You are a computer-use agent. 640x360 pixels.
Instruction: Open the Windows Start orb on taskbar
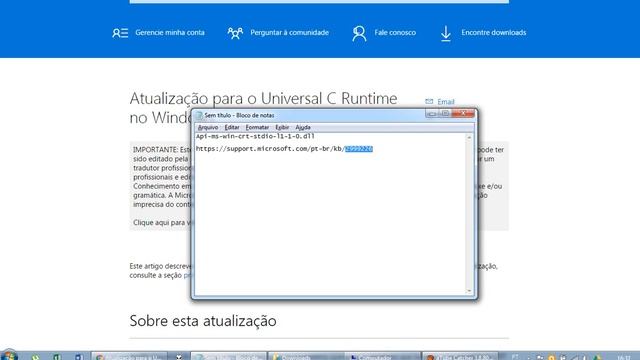click(x=9, y=355)
